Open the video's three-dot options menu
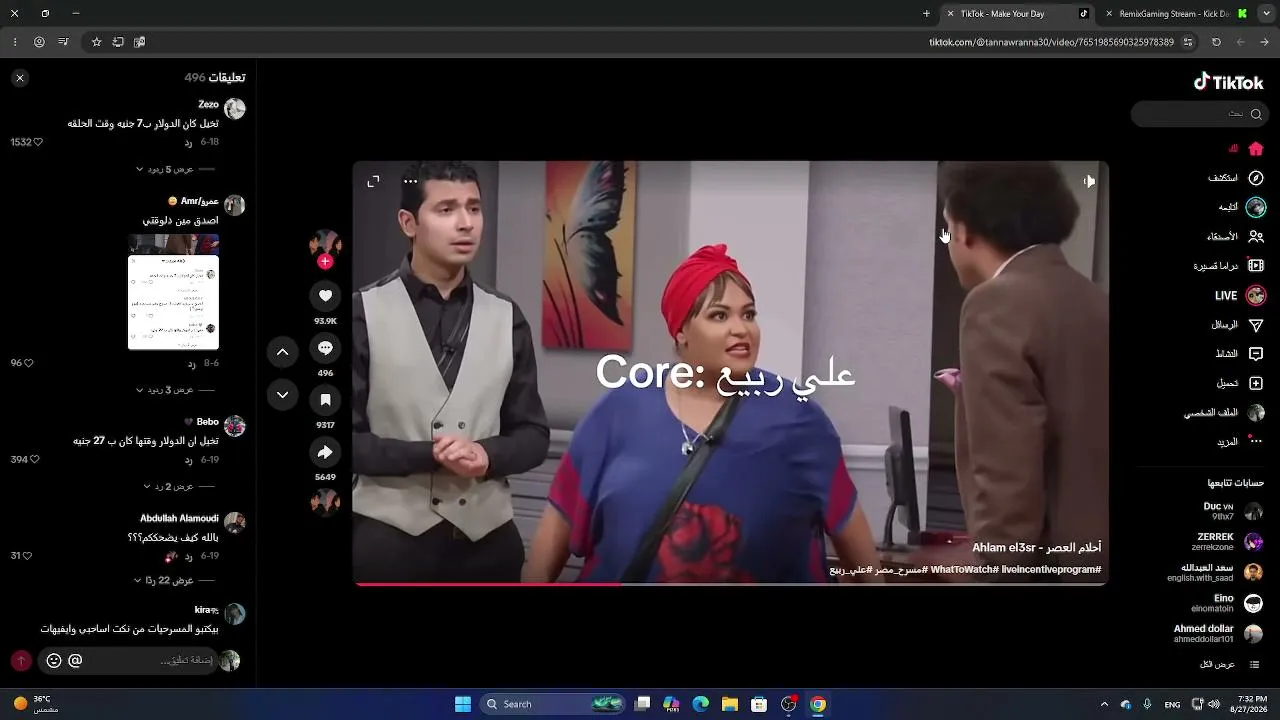1280x720 pixels. click(410, 181)
